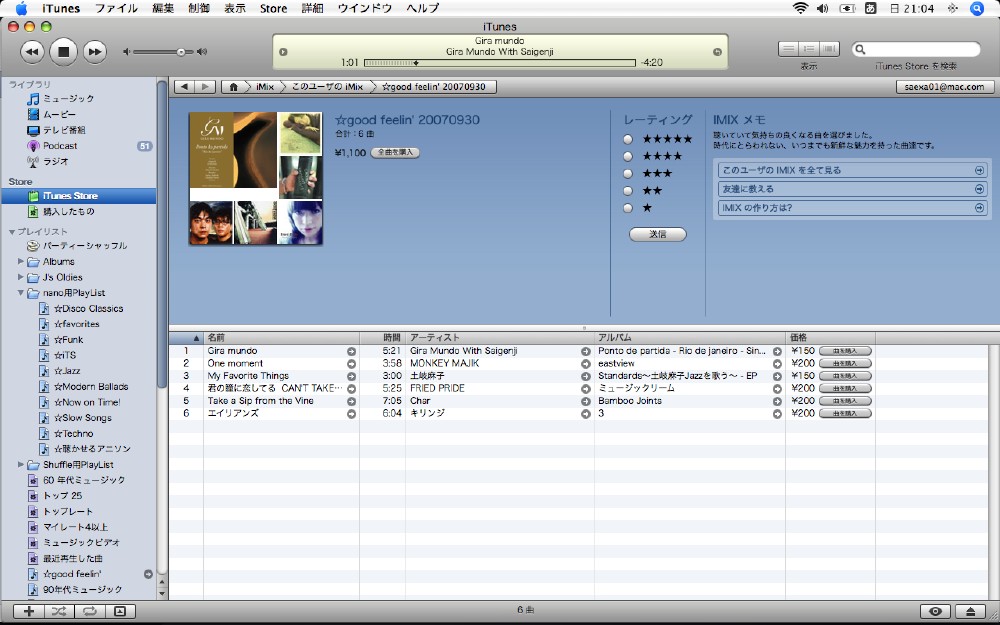This screenshot has height=625, width=1000.
Task: Switch to Cover Flow view mode
Action: click(x=829, y=49)
